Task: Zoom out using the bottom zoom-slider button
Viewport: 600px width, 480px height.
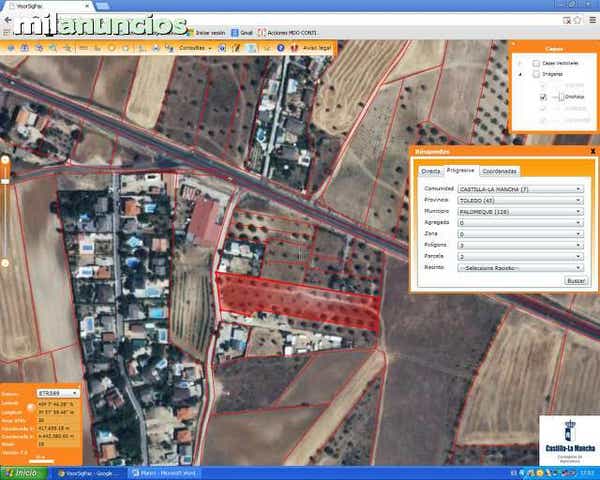Action: pyautogui.click(x=5, y=263)
